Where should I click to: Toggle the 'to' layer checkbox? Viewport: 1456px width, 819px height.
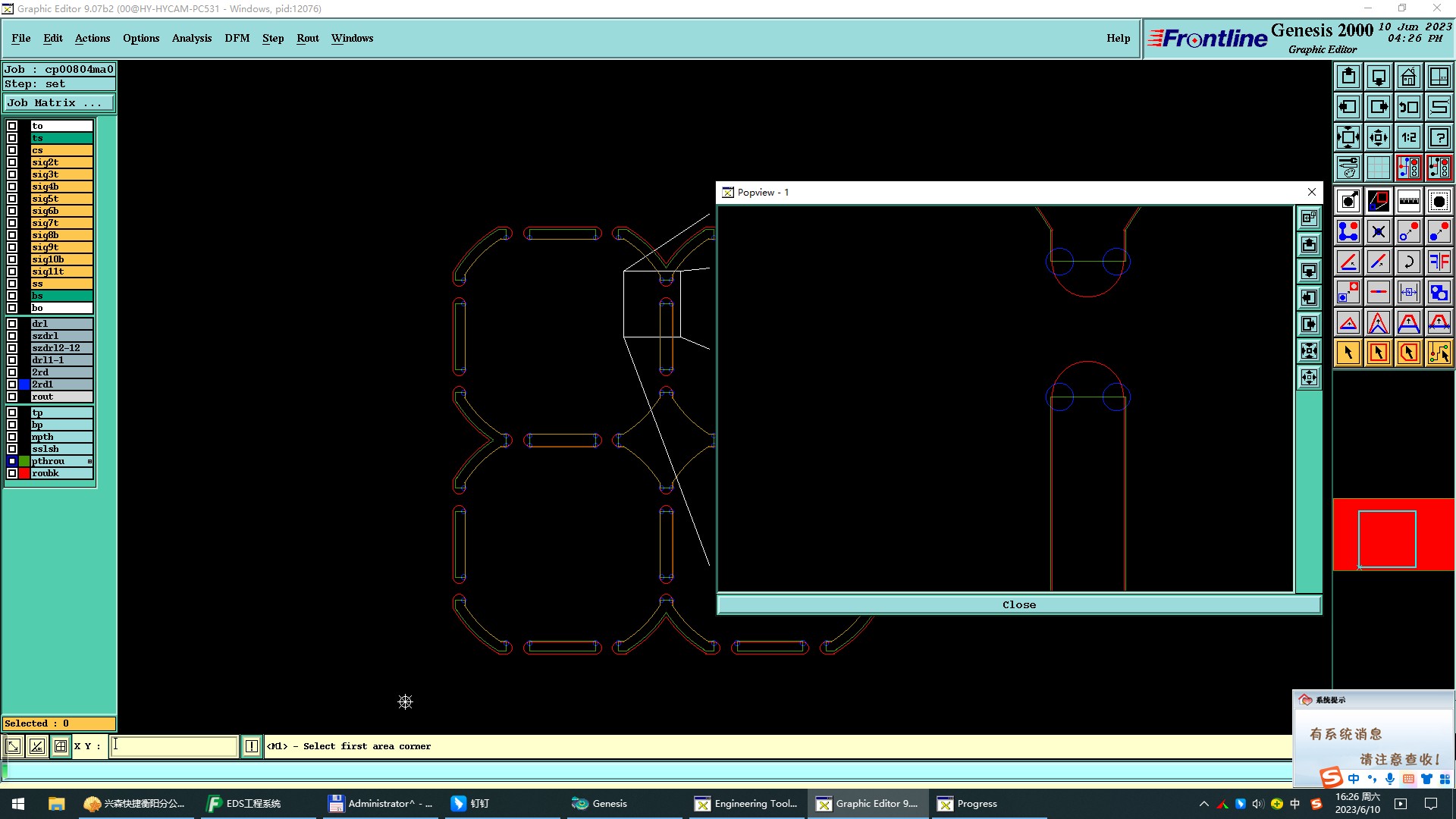point(12,126)
